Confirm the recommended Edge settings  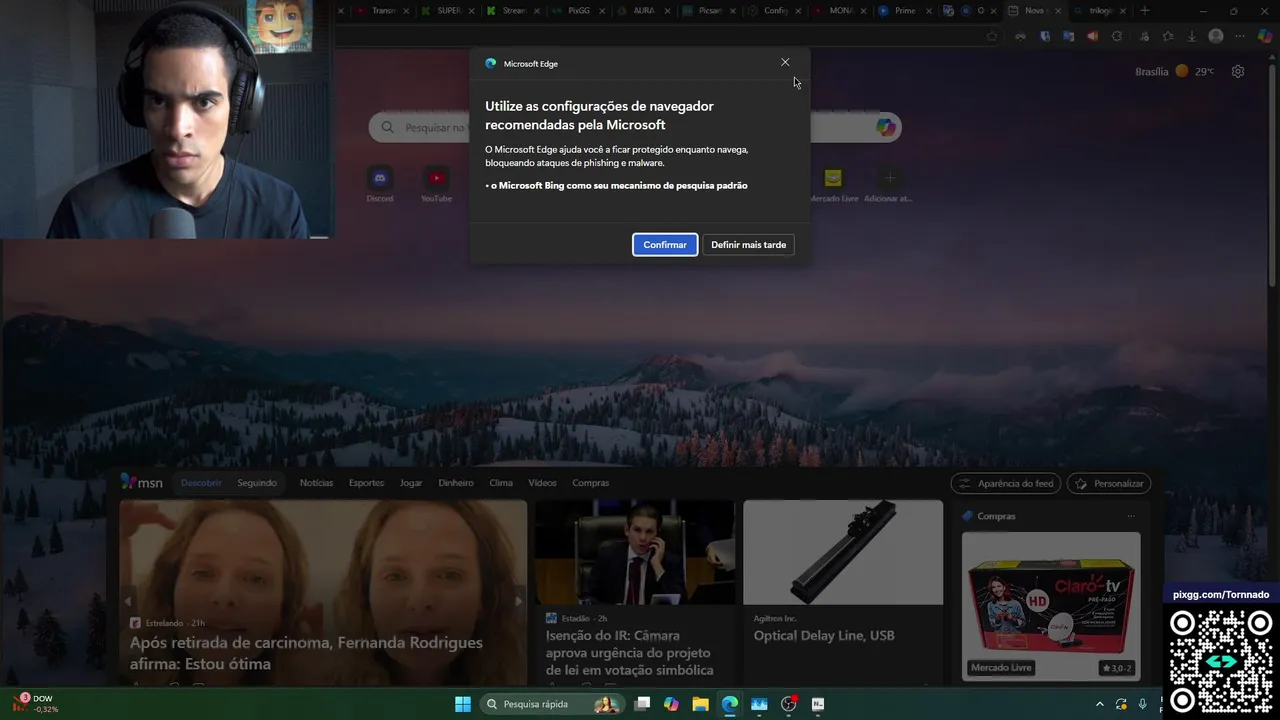tap(665, 245)
